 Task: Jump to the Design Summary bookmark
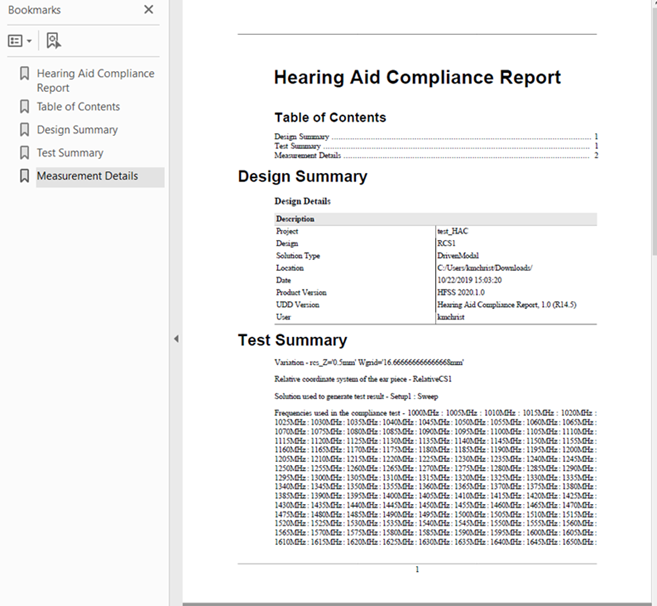pyautogui.click(x=77, y=129)
